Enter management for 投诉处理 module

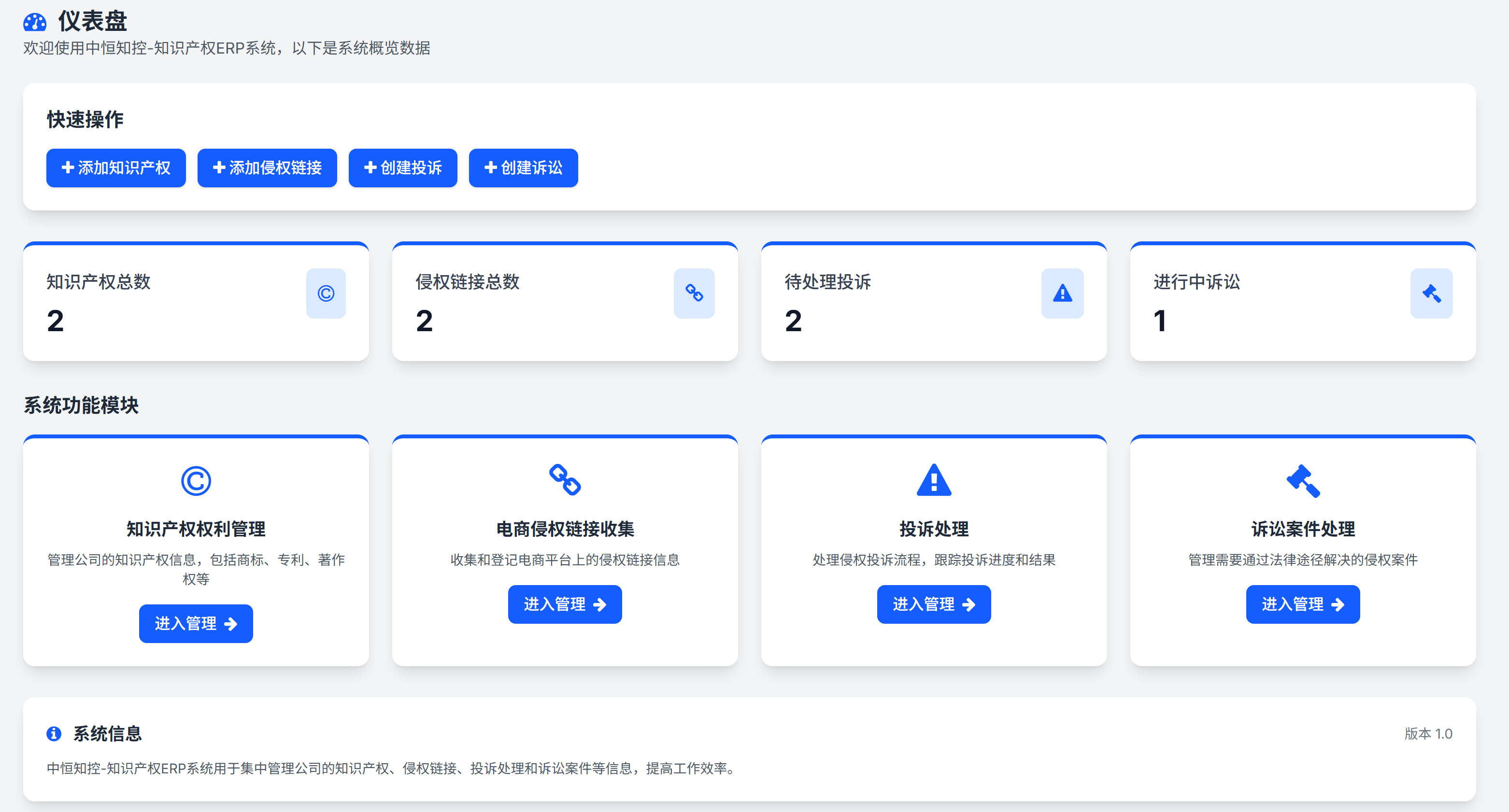click(934, 604)
